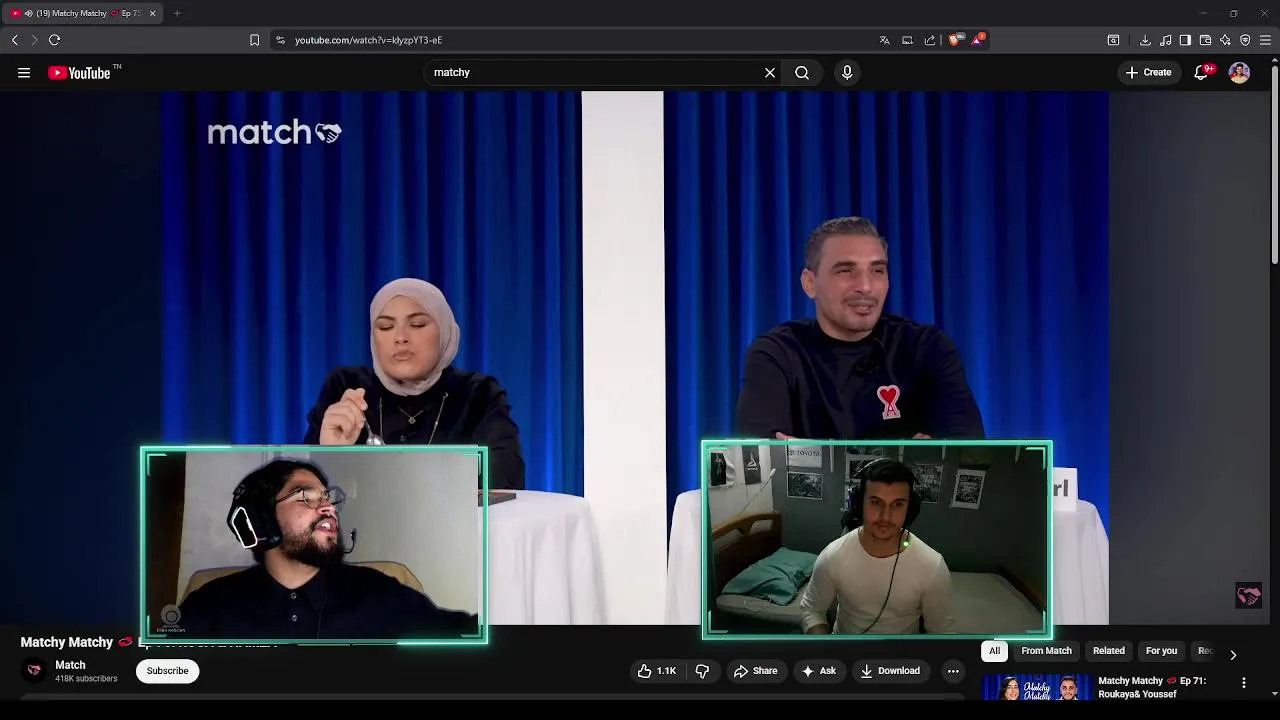Clear the search query with X
This screenshot has height=720, width=1280.
(x=770, y=72)
